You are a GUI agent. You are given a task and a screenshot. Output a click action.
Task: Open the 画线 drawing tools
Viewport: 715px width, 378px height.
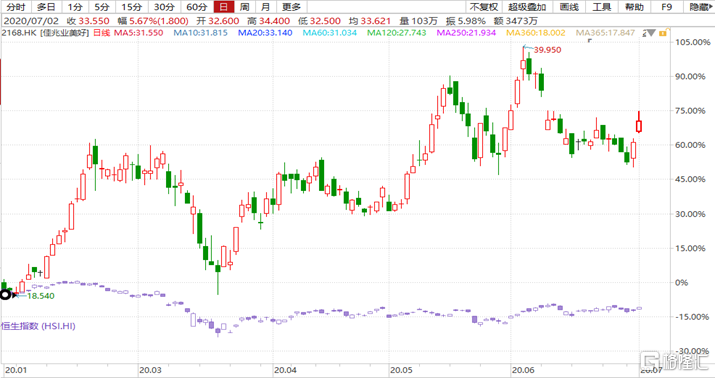coord(569,7)
